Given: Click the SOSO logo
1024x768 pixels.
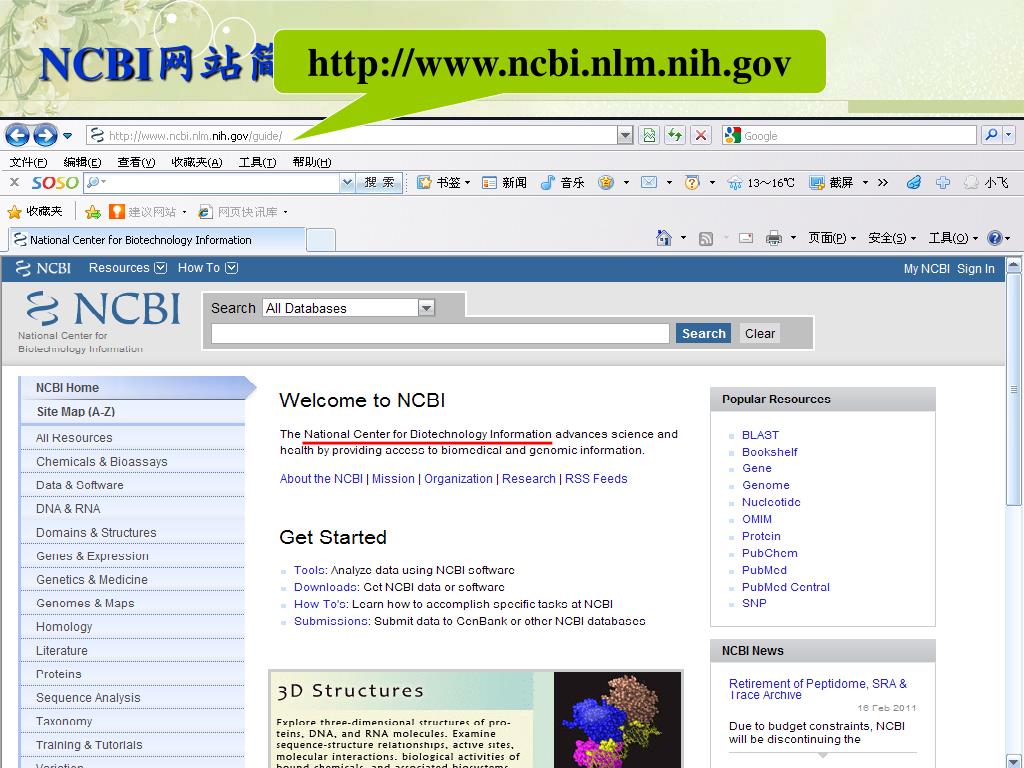Looking at the screenshot, I should 55,182.
